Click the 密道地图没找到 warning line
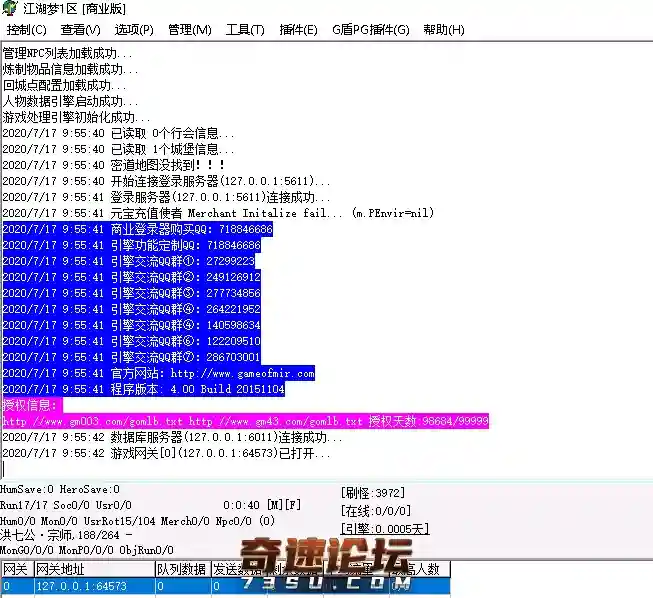 click(114, 165)
